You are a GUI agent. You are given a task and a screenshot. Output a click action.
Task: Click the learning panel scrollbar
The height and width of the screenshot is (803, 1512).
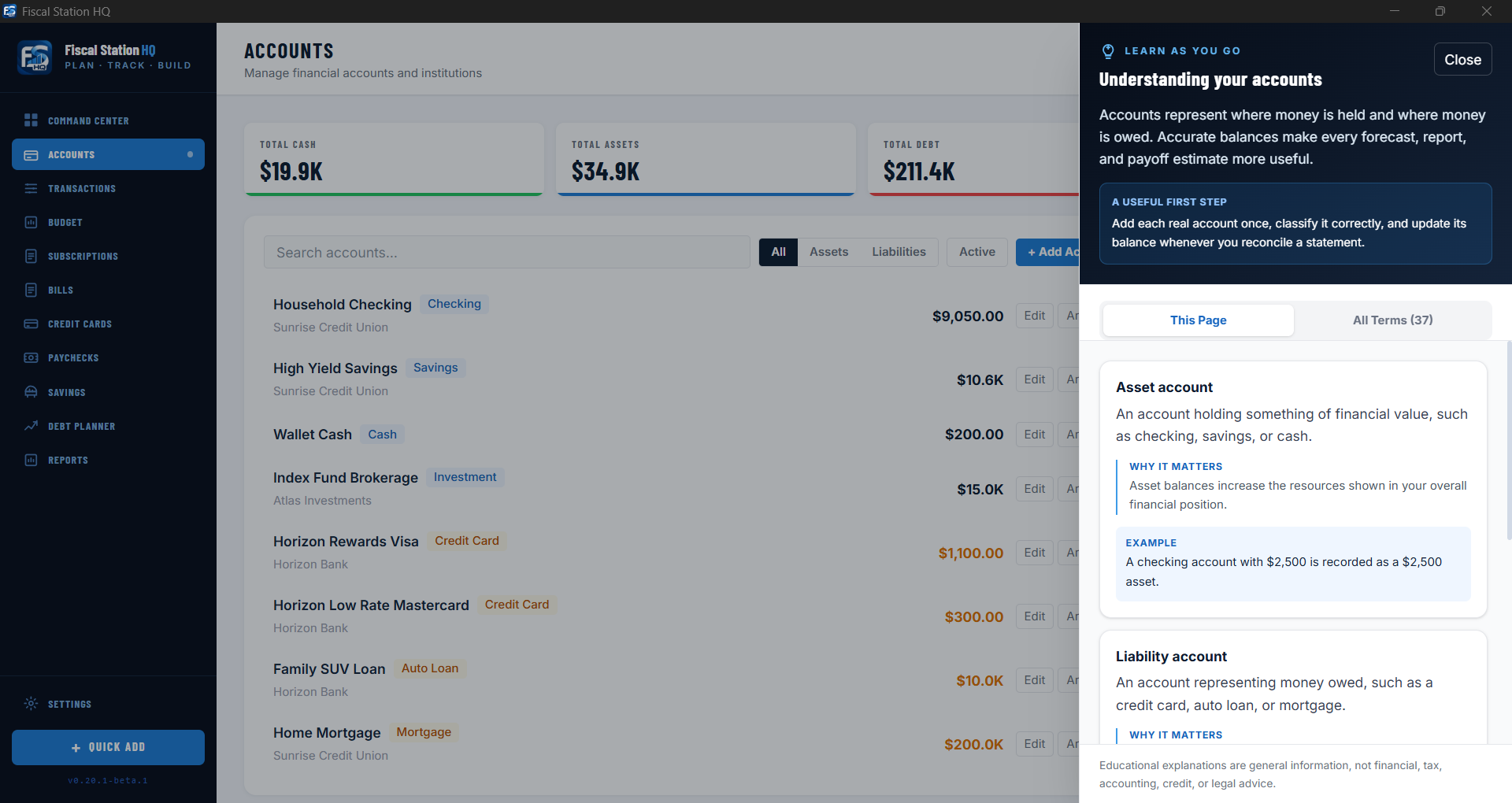click(x=1509, y=441)
